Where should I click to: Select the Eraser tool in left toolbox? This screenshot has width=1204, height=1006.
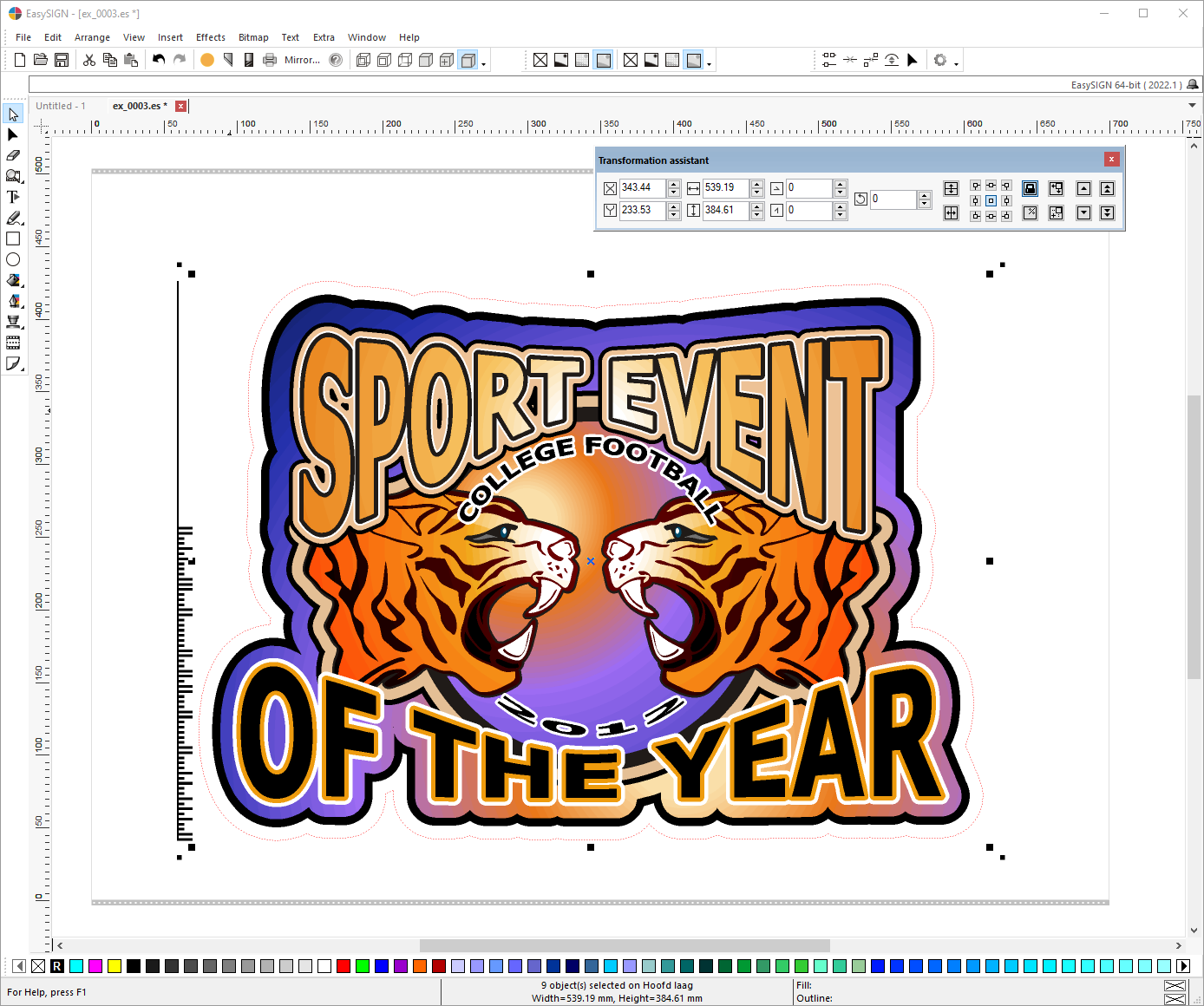[x=13, y=155]
